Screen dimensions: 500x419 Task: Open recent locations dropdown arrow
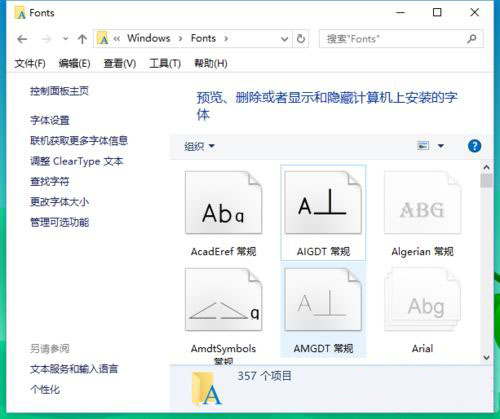click(x=66, y=39)
